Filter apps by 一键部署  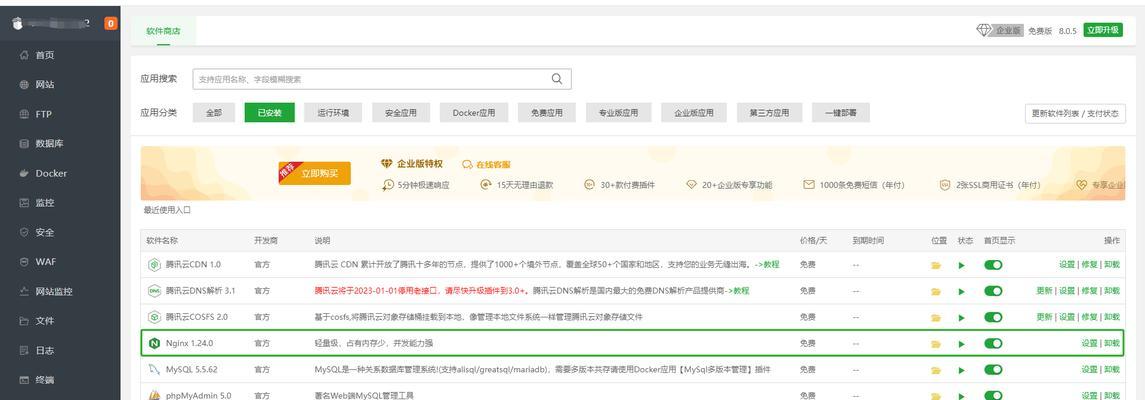pos(840,113)
